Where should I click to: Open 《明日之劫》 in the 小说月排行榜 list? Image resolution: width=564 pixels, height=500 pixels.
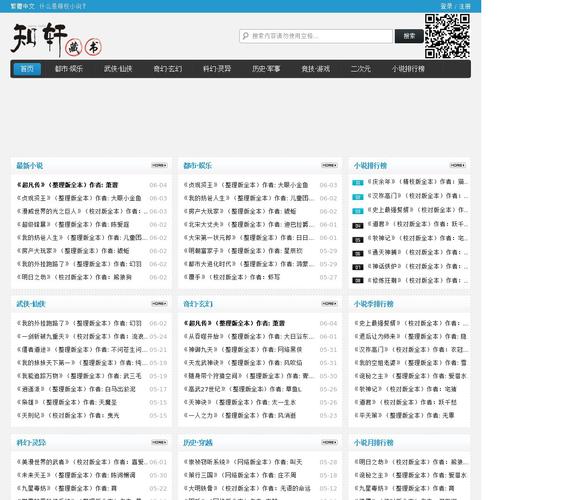coord(411,462)
